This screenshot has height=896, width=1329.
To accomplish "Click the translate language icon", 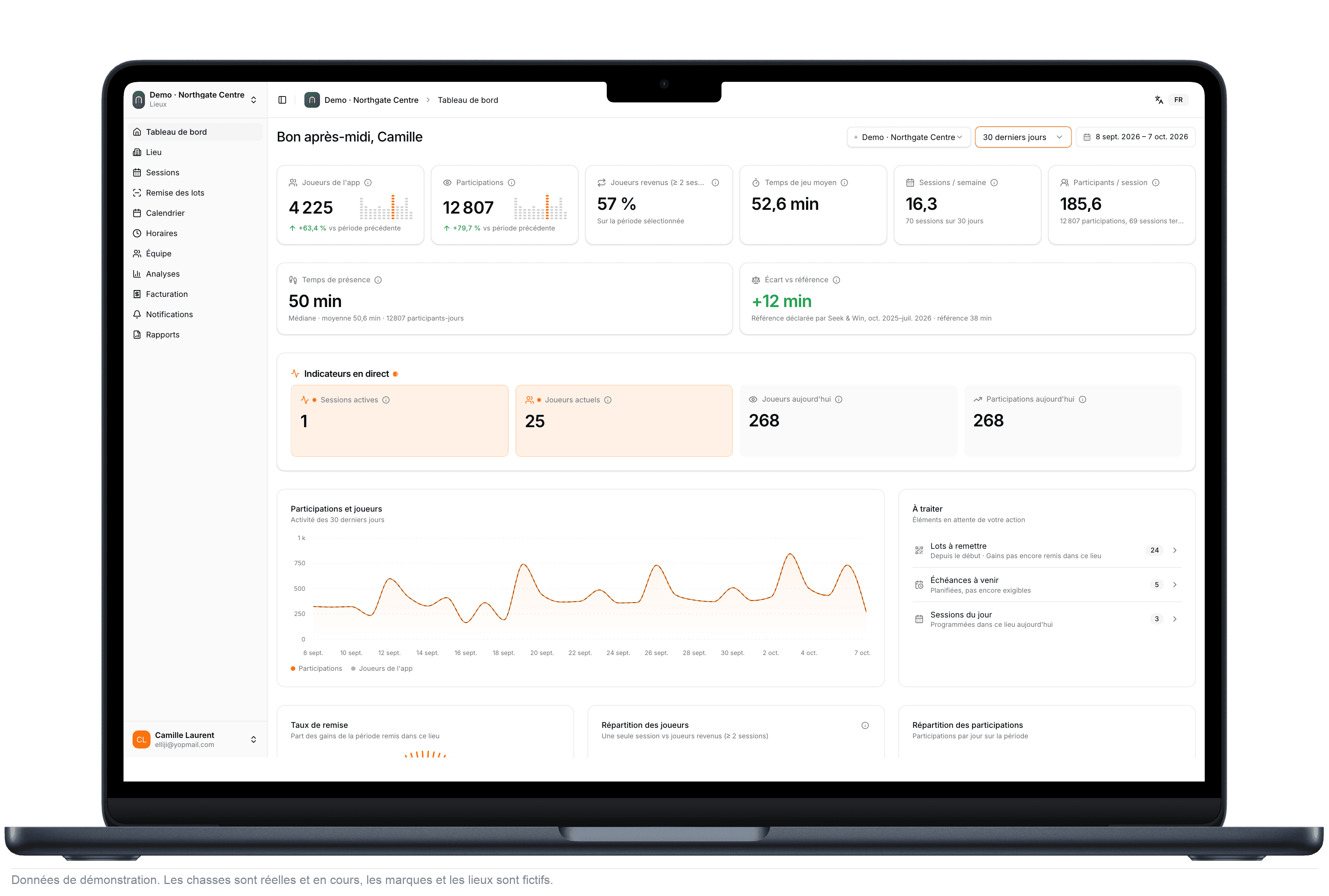I will pos(1158,100).
